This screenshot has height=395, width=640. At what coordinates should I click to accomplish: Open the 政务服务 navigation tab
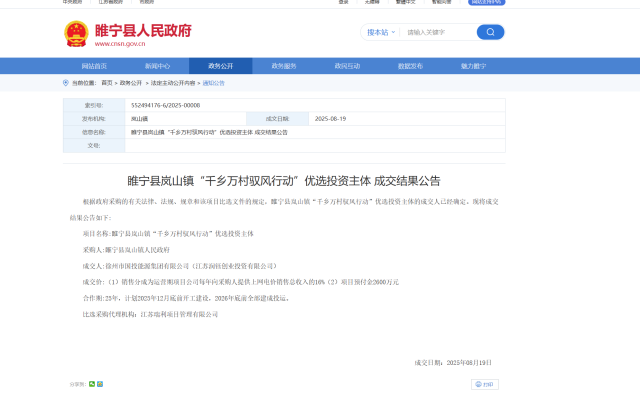(284, 66)
